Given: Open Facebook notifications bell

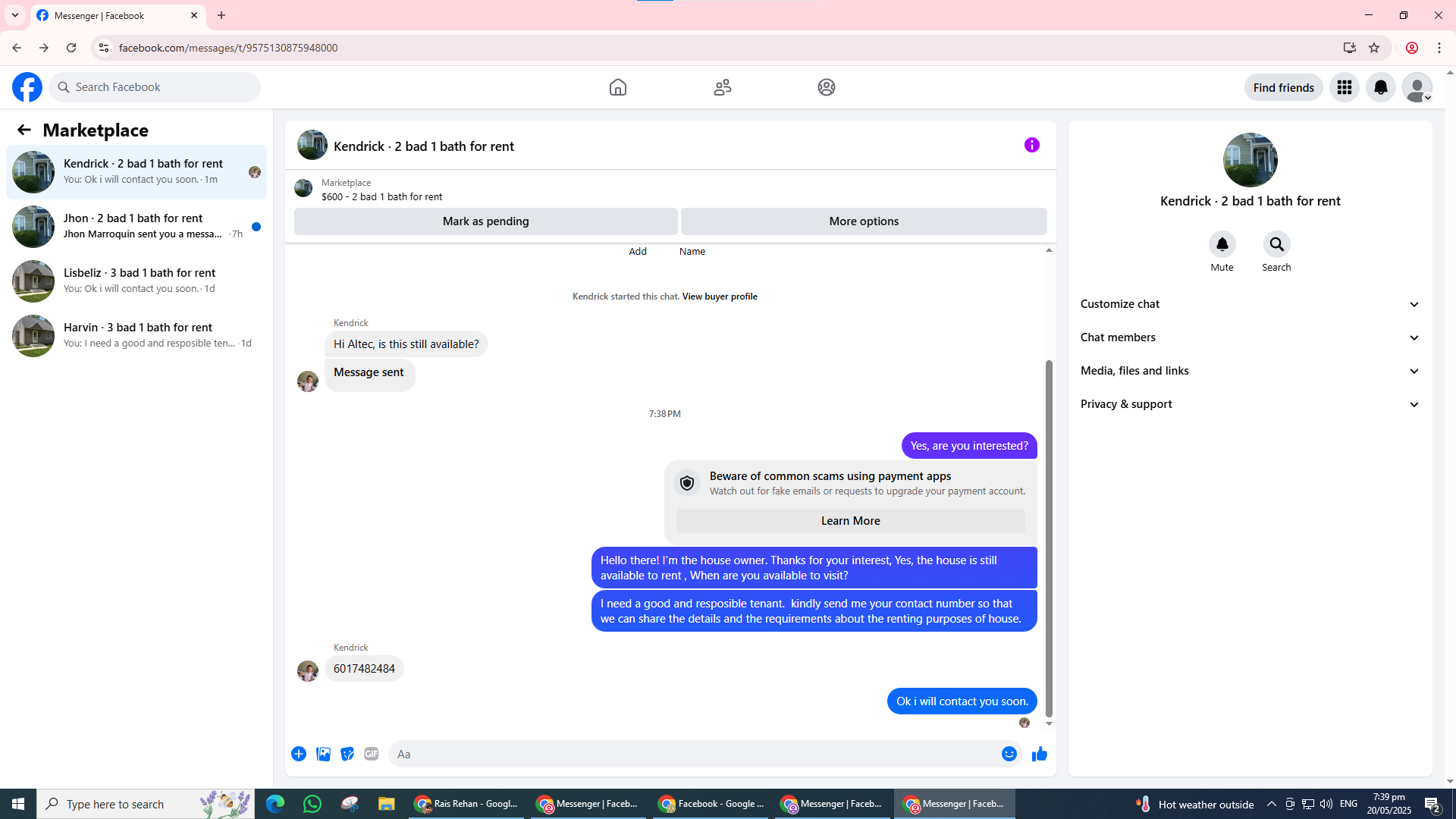Looking at the screenshot, I should pyautogui.click(x=1380, y=87).
